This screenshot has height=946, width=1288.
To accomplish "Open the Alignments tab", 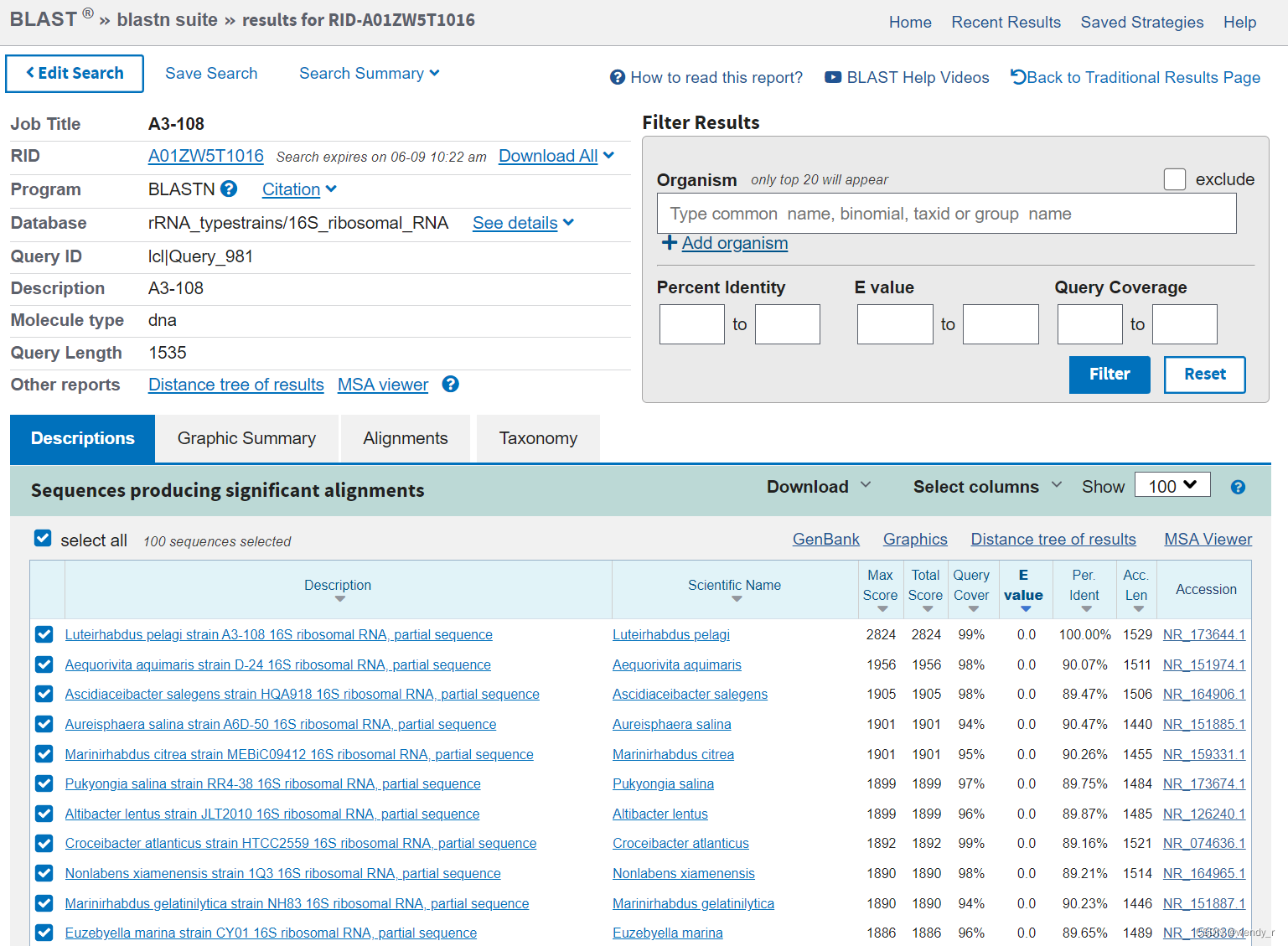I will 406,438.
